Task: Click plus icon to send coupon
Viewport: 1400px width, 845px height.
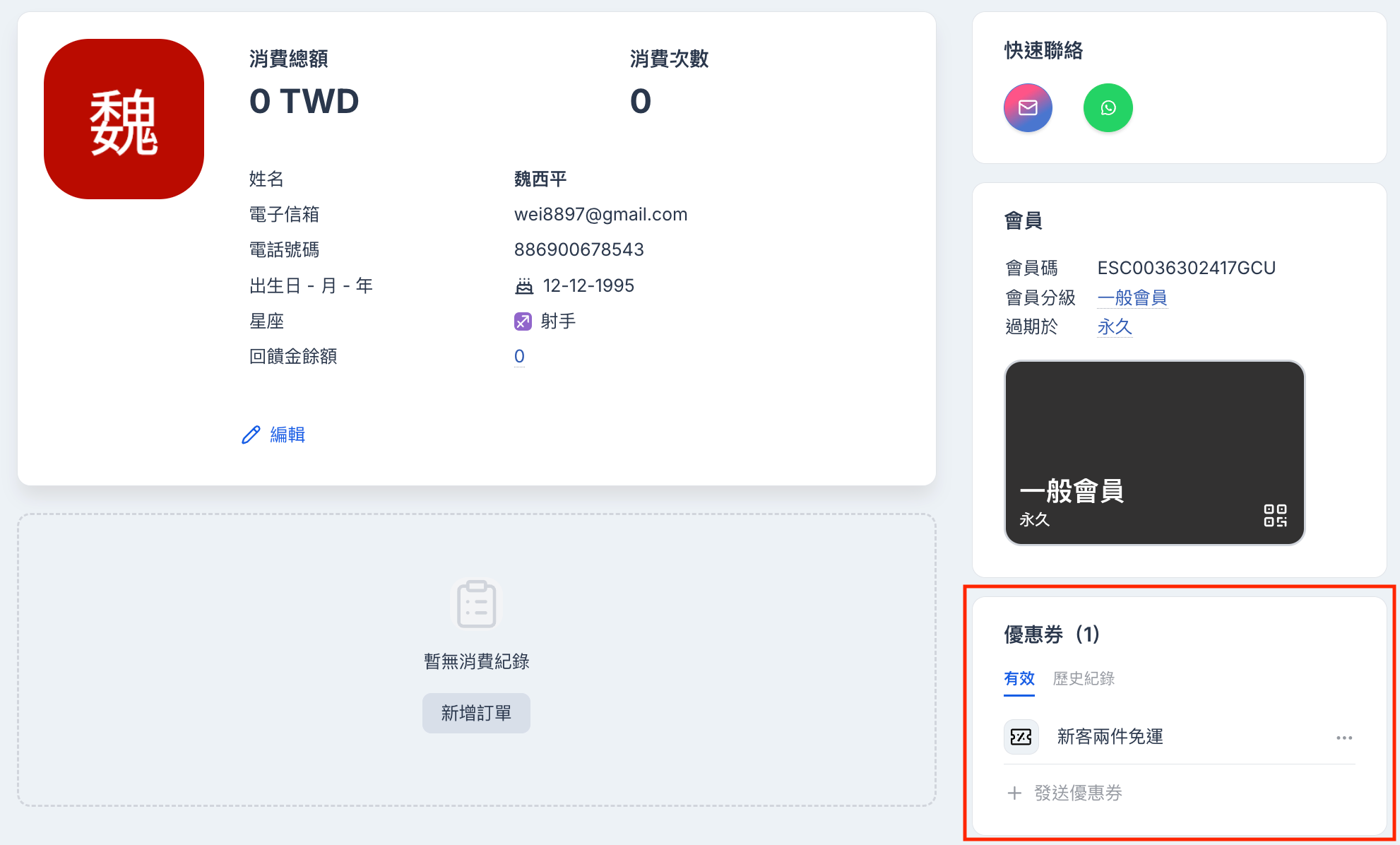Action: tap(1014, 793)
